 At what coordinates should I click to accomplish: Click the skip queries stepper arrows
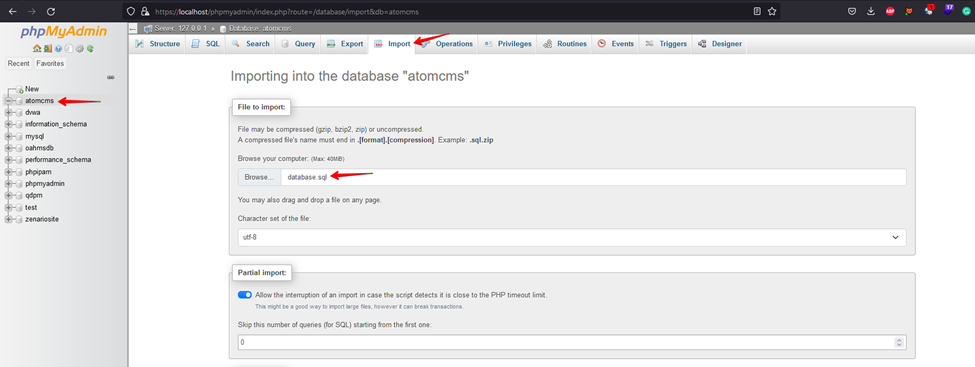(899, 343)
